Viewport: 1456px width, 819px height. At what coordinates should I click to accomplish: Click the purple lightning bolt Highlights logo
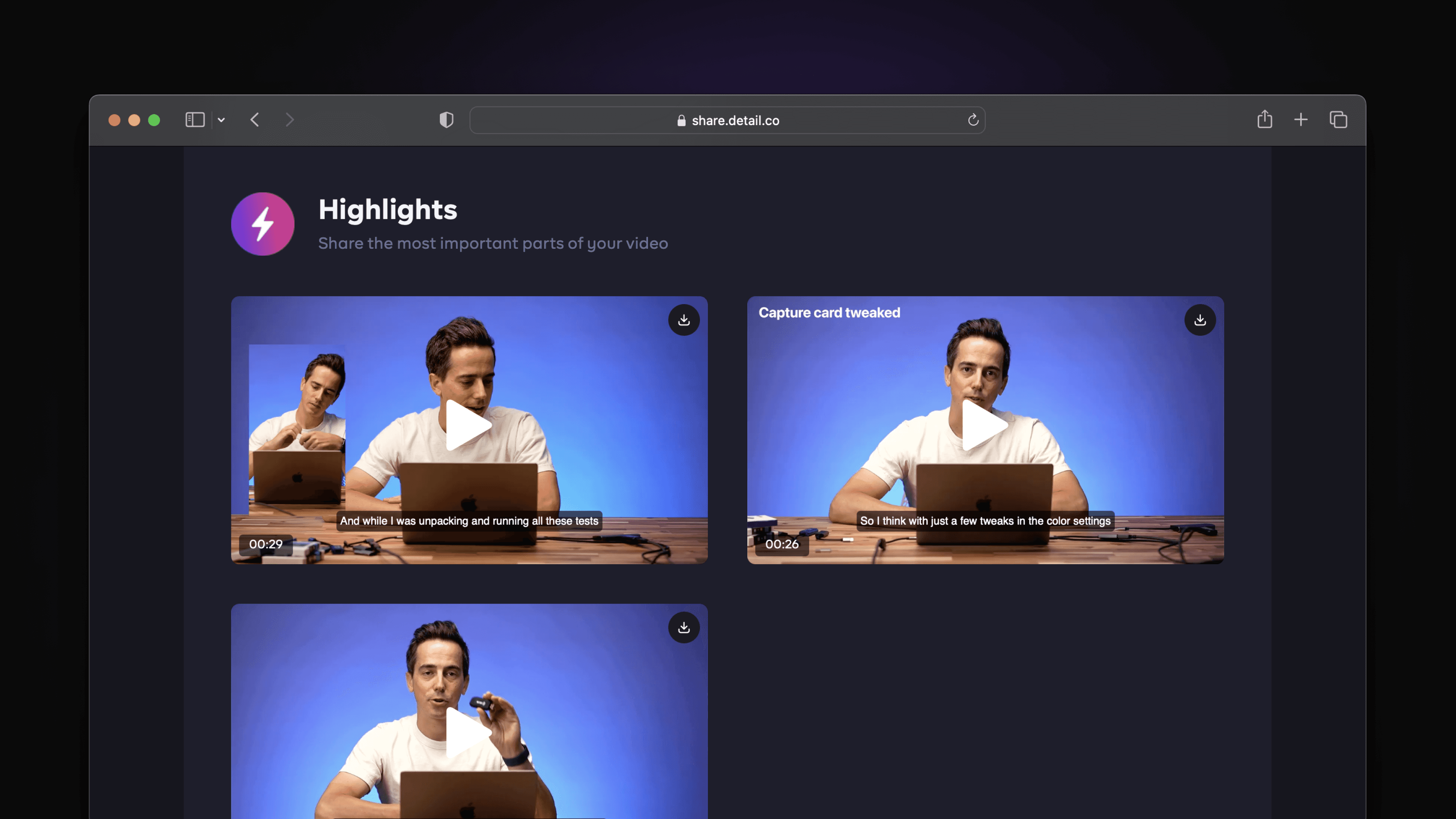pyautogui.click(x=263, y=224)
